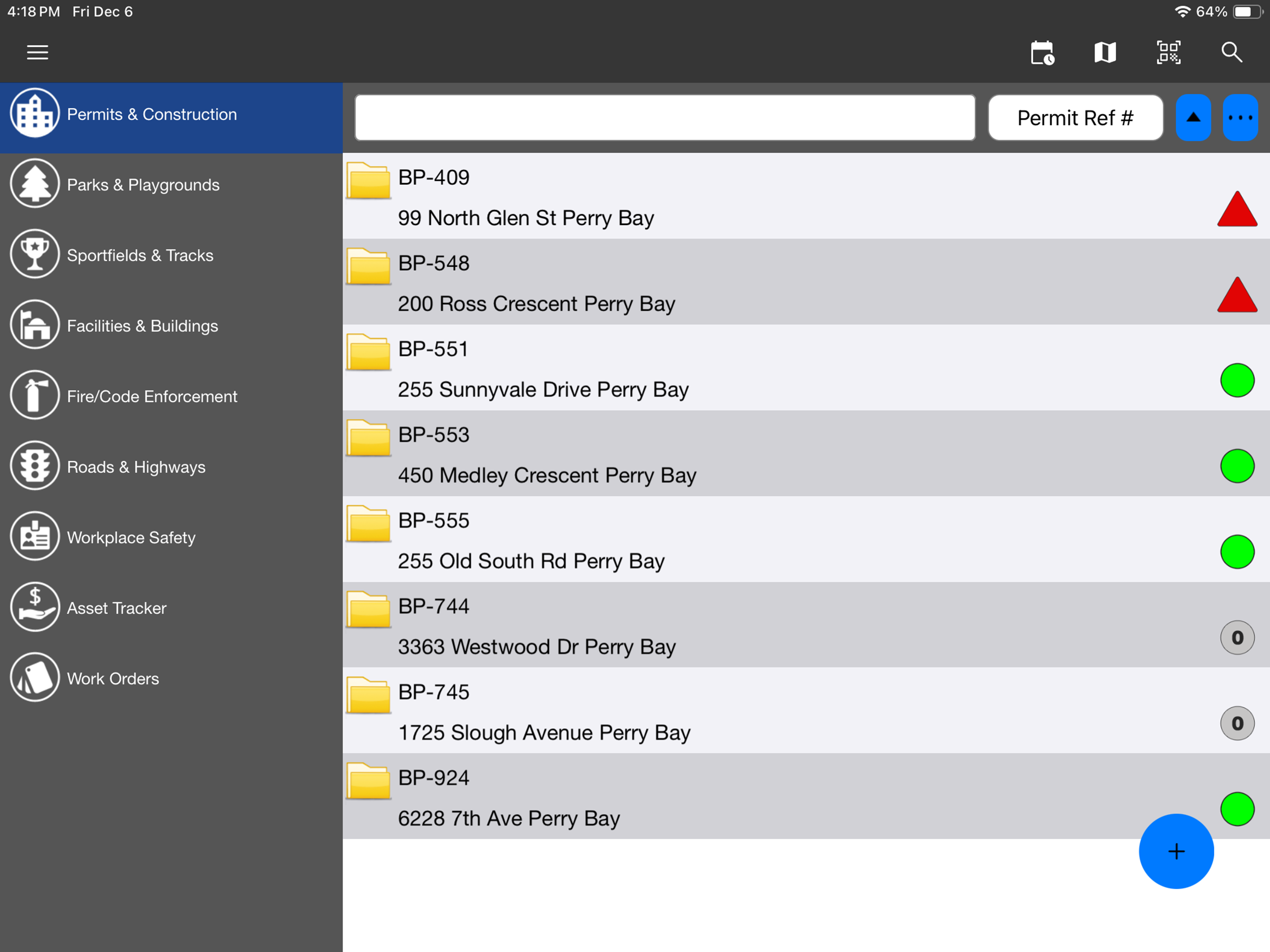Click the BP-924 folder icon
The image size is (1270, 952).
coord(369,780)
